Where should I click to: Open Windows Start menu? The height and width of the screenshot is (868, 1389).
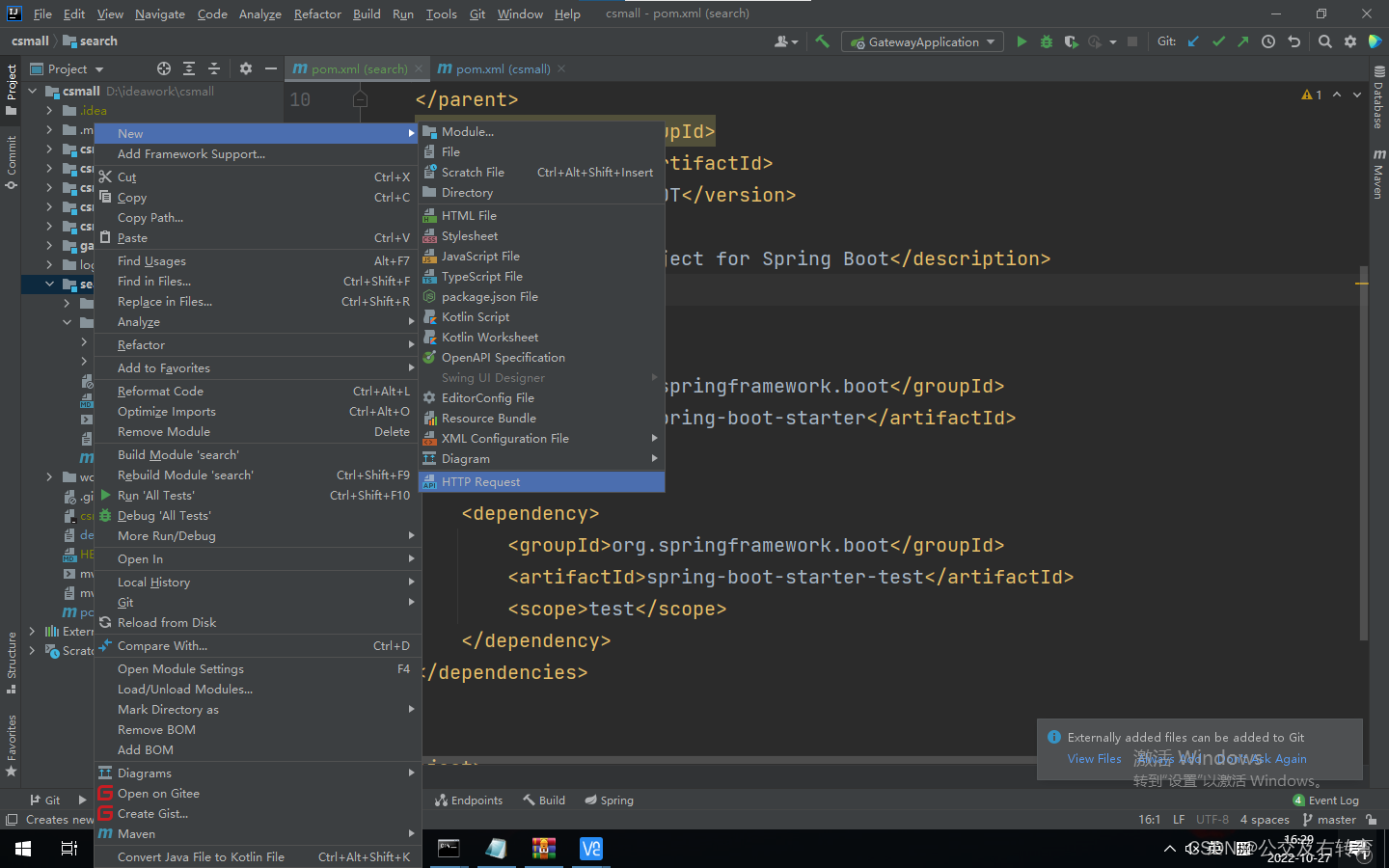point(23,849)
